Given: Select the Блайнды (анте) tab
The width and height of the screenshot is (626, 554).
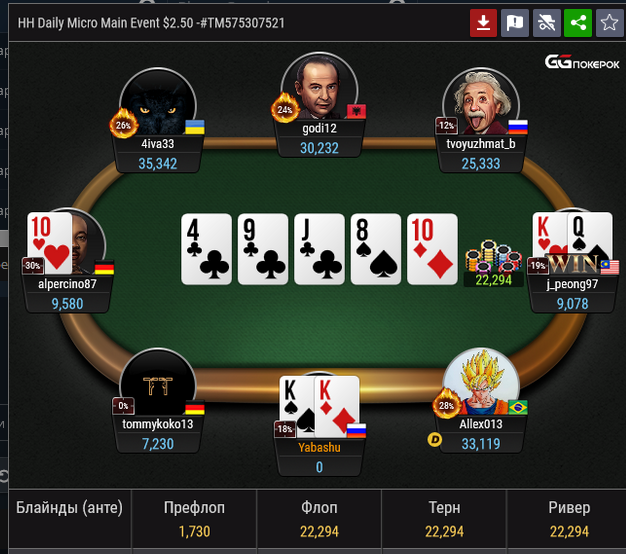Looking at the screenshot, I should [x=69, y=518].
